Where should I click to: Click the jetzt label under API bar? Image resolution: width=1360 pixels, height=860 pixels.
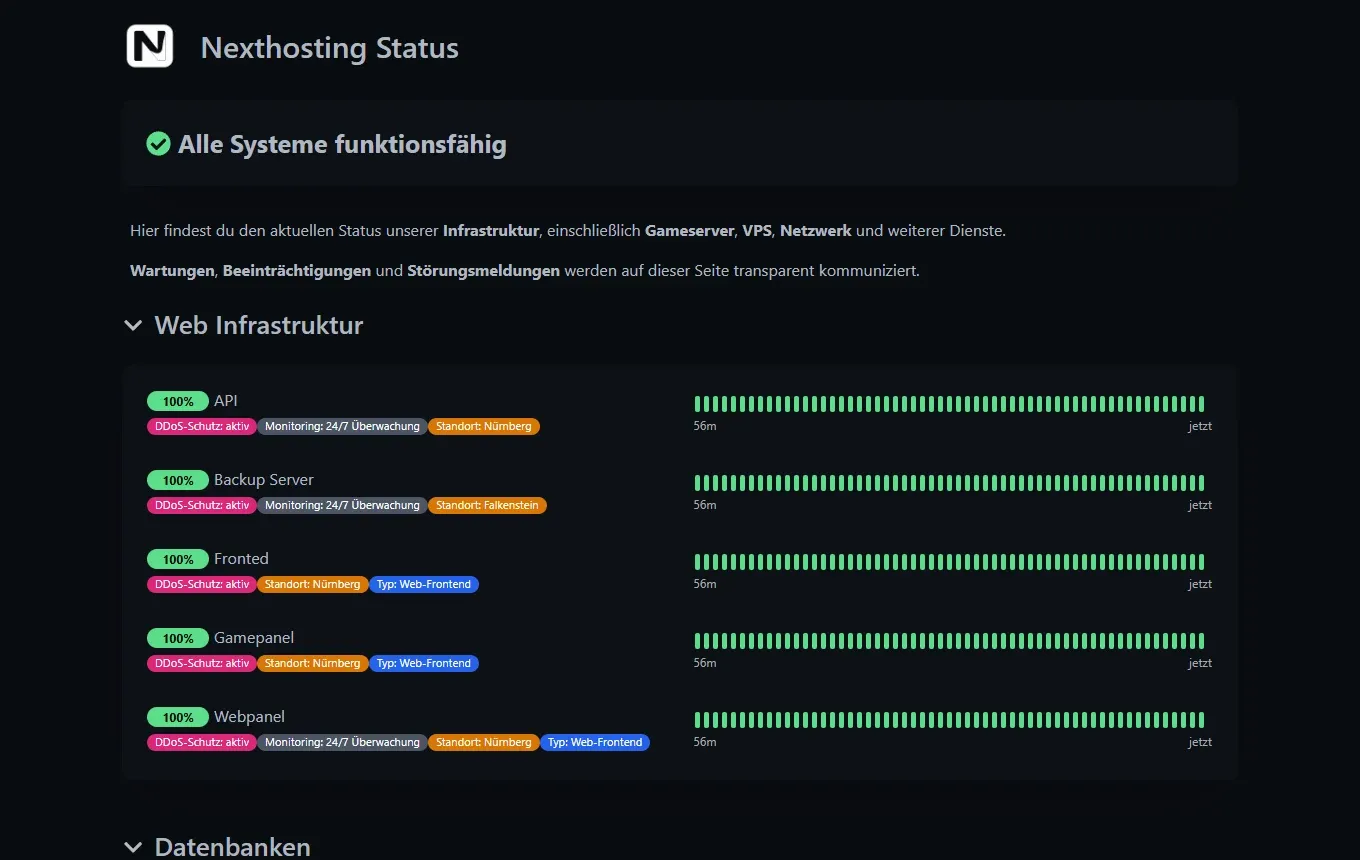tap(1200, 426)
